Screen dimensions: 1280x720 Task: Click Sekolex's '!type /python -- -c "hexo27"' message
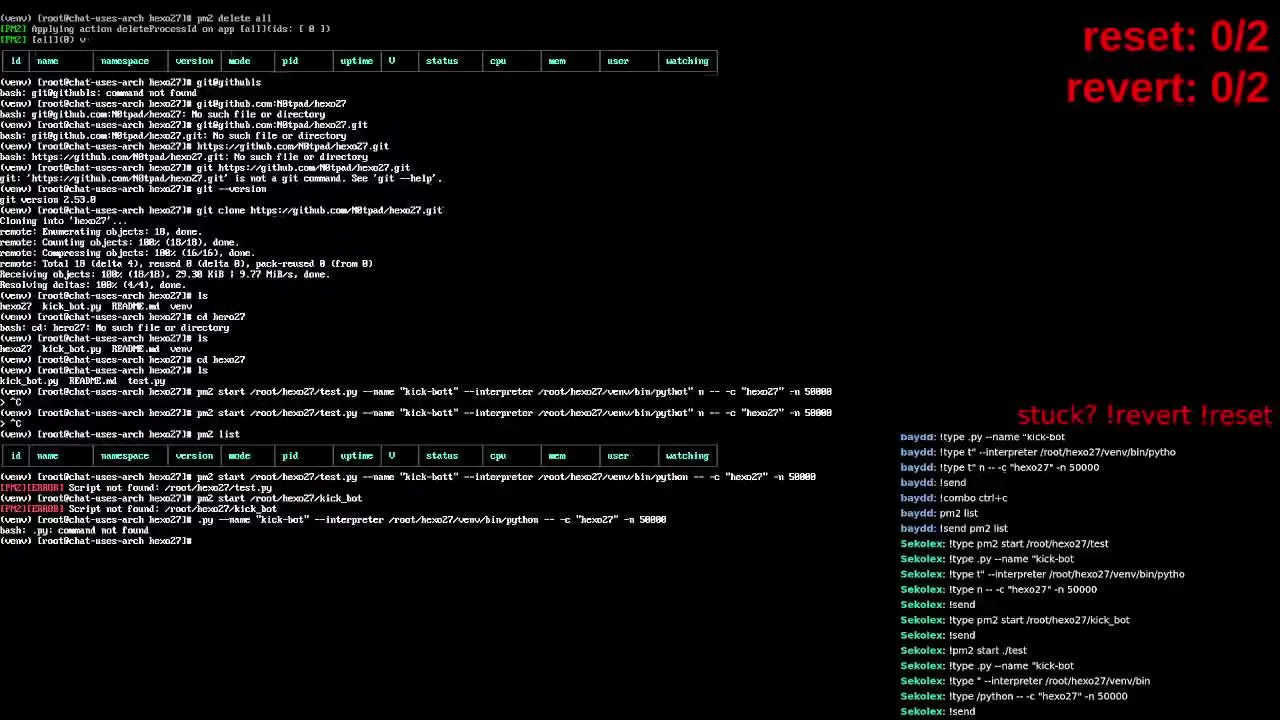pos(1014,696)
